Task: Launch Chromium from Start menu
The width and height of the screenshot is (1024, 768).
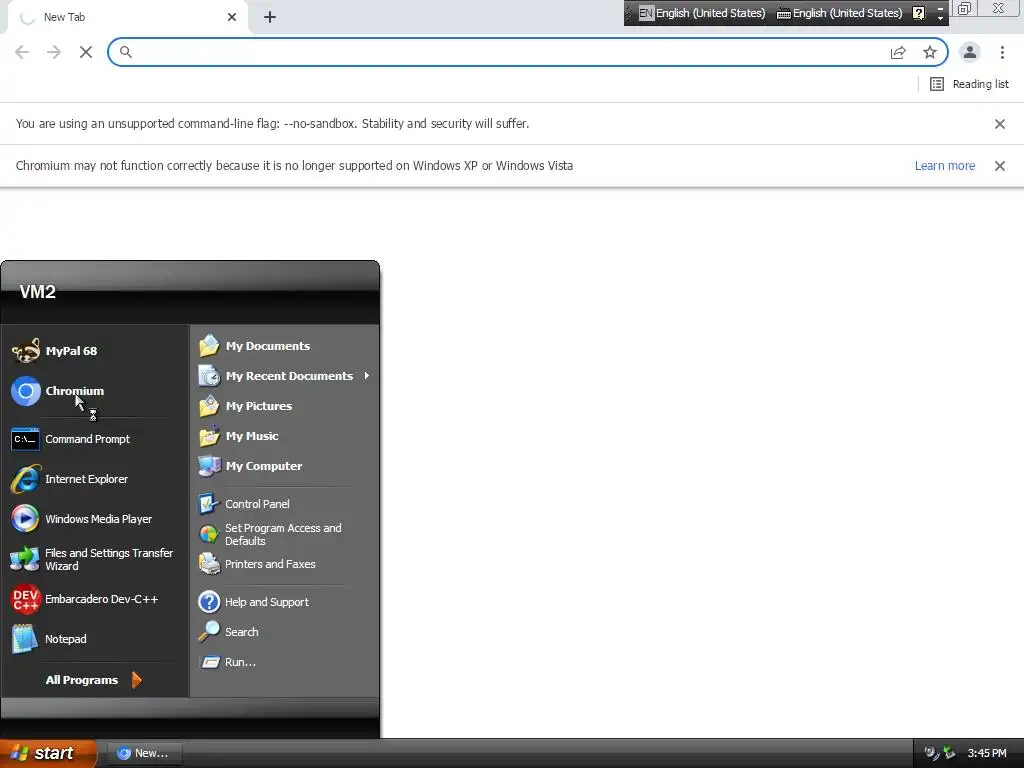Action: coord(95,391)
